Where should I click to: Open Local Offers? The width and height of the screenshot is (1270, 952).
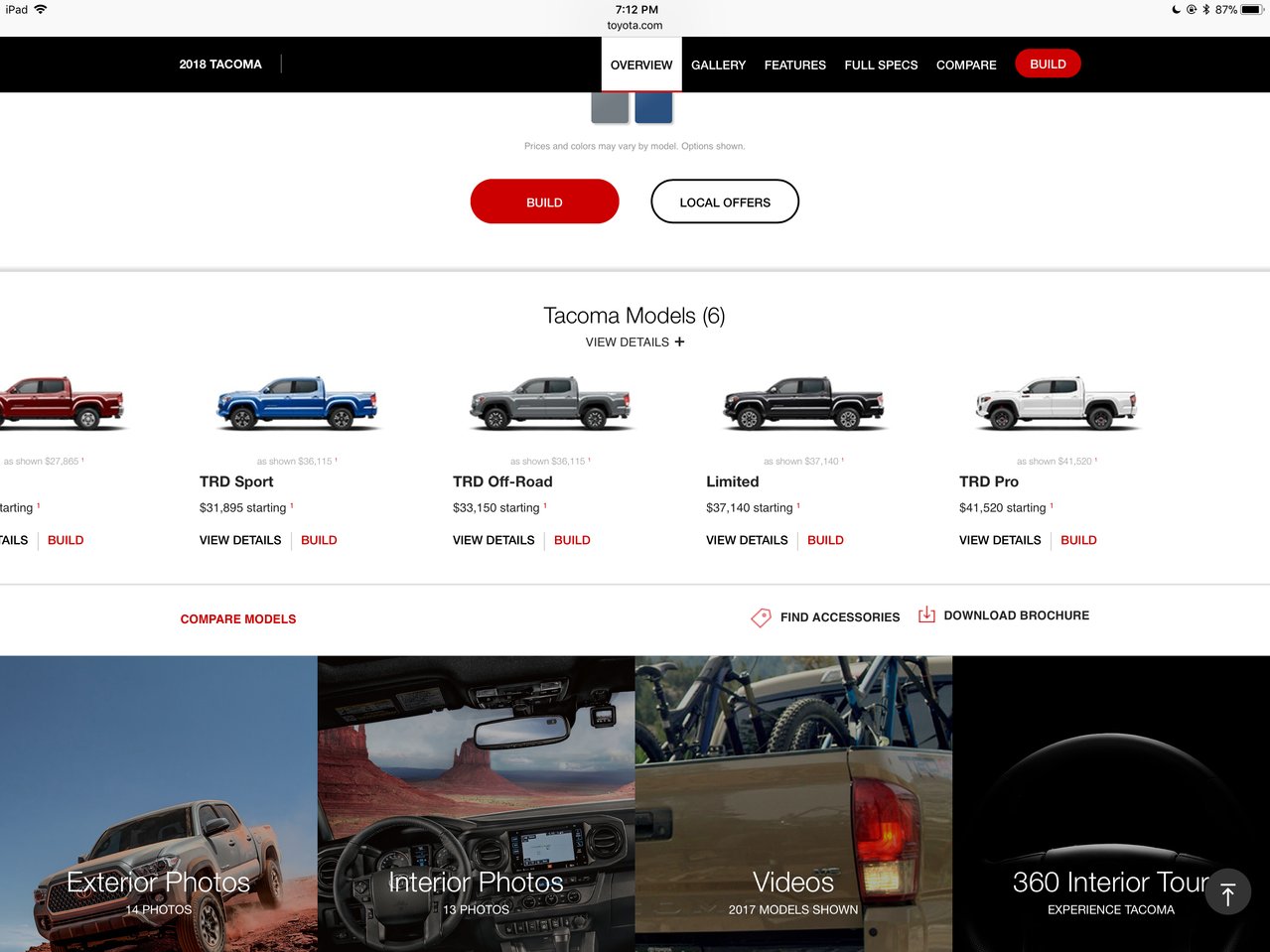(725, 202)
